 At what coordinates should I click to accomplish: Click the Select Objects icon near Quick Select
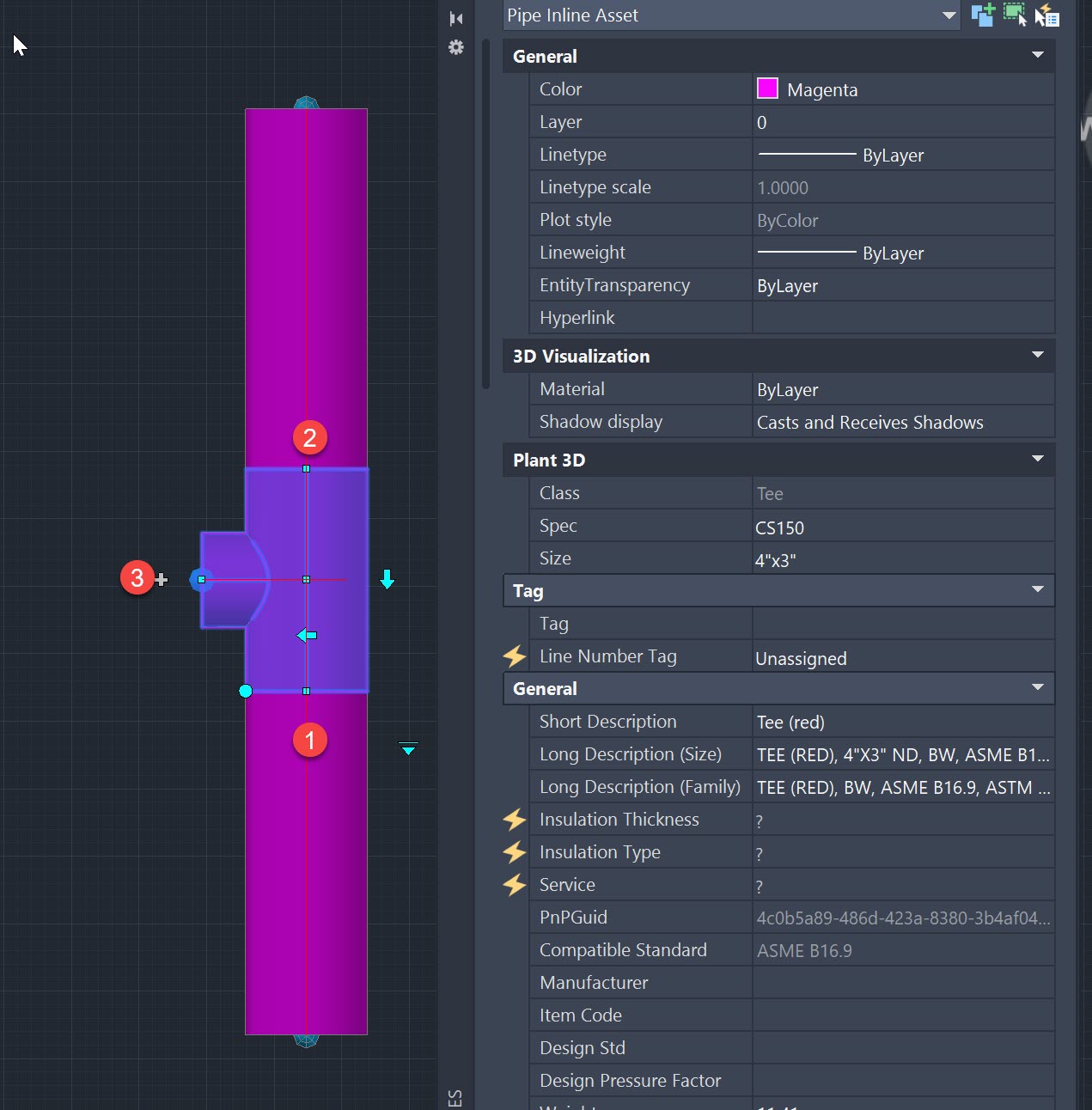(x=1015, y=15)
